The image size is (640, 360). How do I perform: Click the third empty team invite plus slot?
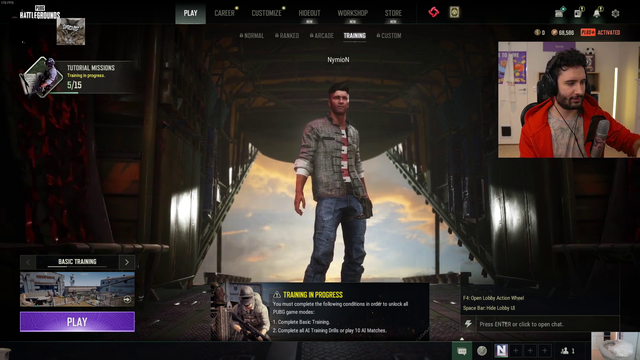tap(544, 351)
